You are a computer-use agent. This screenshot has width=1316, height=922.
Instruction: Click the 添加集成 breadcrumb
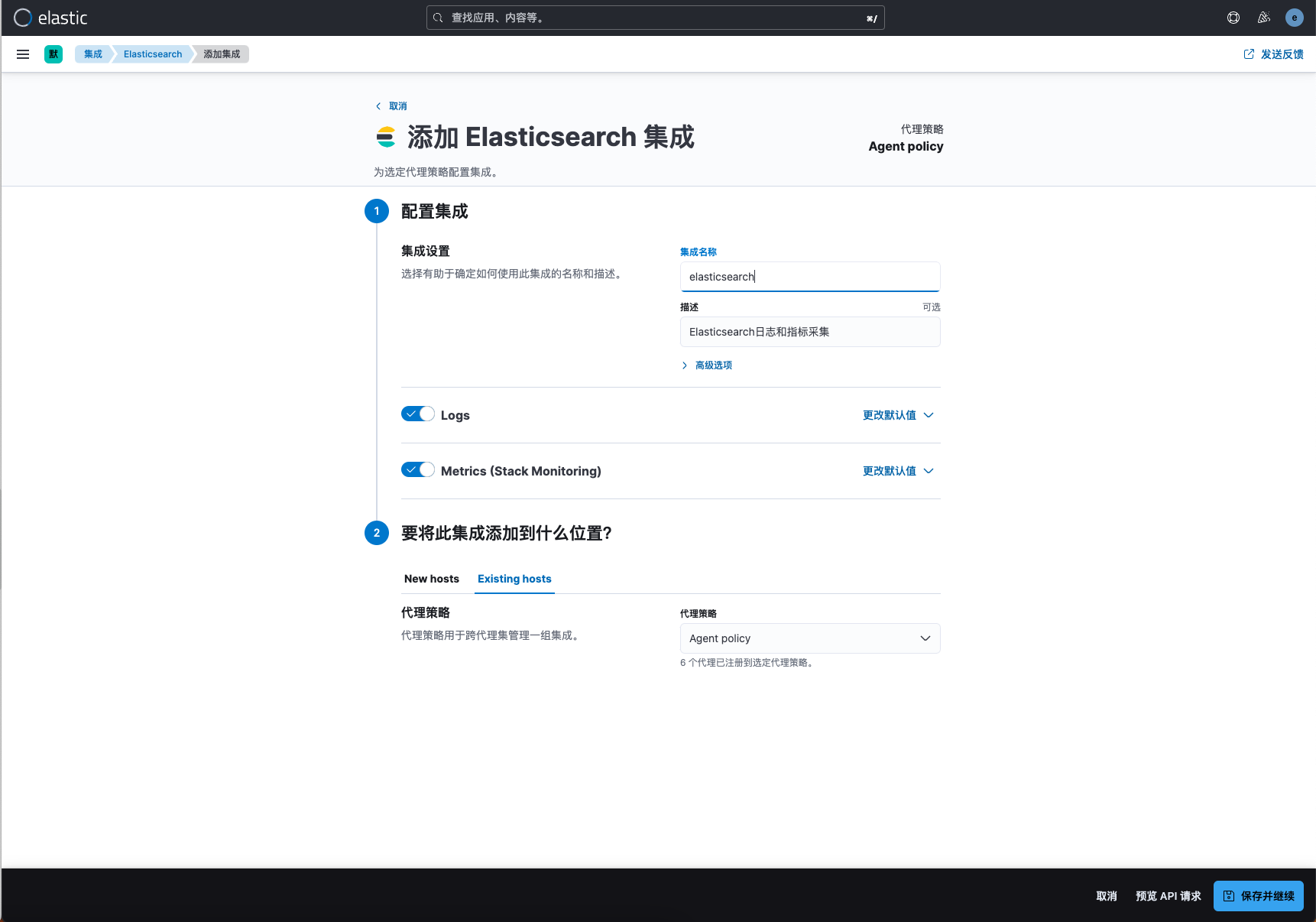[x=222, y=54]
